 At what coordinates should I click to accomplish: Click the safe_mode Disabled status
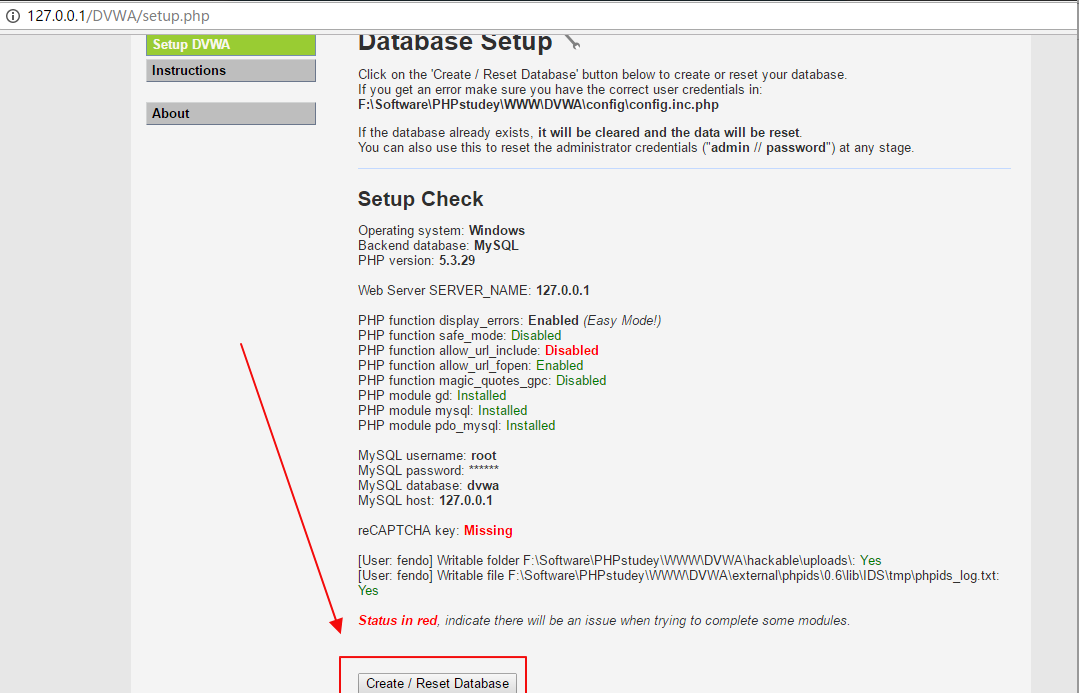[x=535, y=336]
